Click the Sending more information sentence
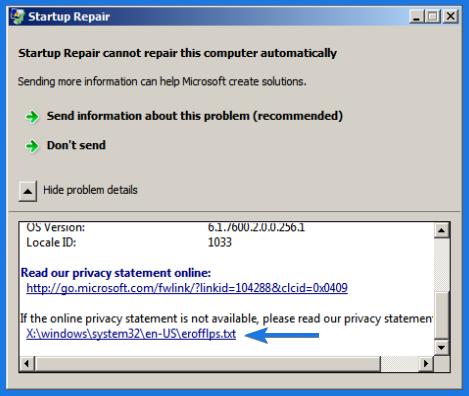 click(x=162, y=82)
